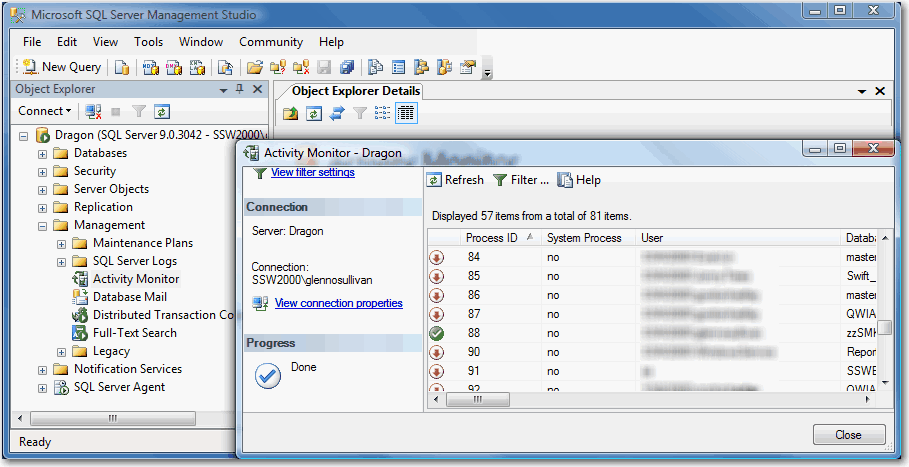This screenshot has width=909, height=467.
Task: Click the Full-Text Search tree item
Action: coord(134,333)
